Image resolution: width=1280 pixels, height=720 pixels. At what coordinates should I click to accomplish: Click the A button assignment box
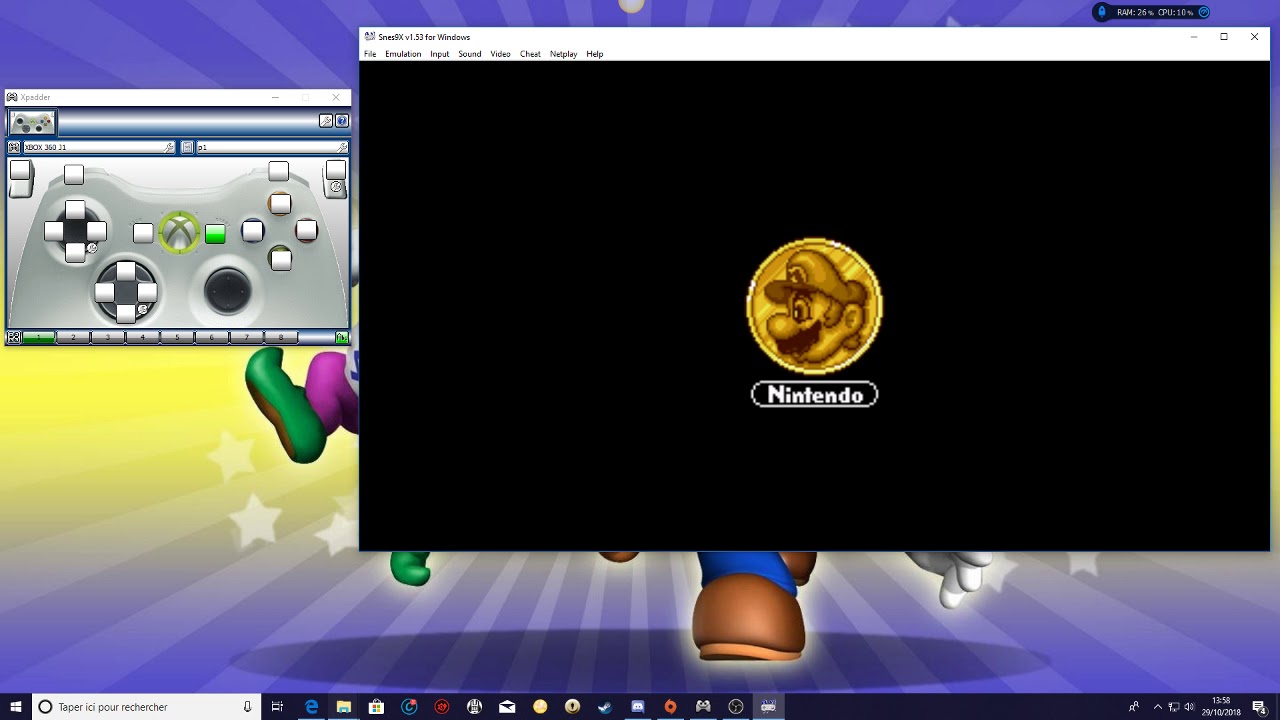coord(281,260)
